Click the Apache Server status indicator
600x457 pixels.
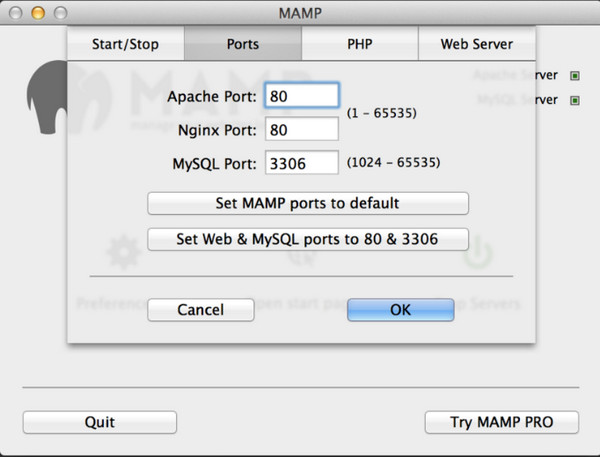tap(575, 75)
